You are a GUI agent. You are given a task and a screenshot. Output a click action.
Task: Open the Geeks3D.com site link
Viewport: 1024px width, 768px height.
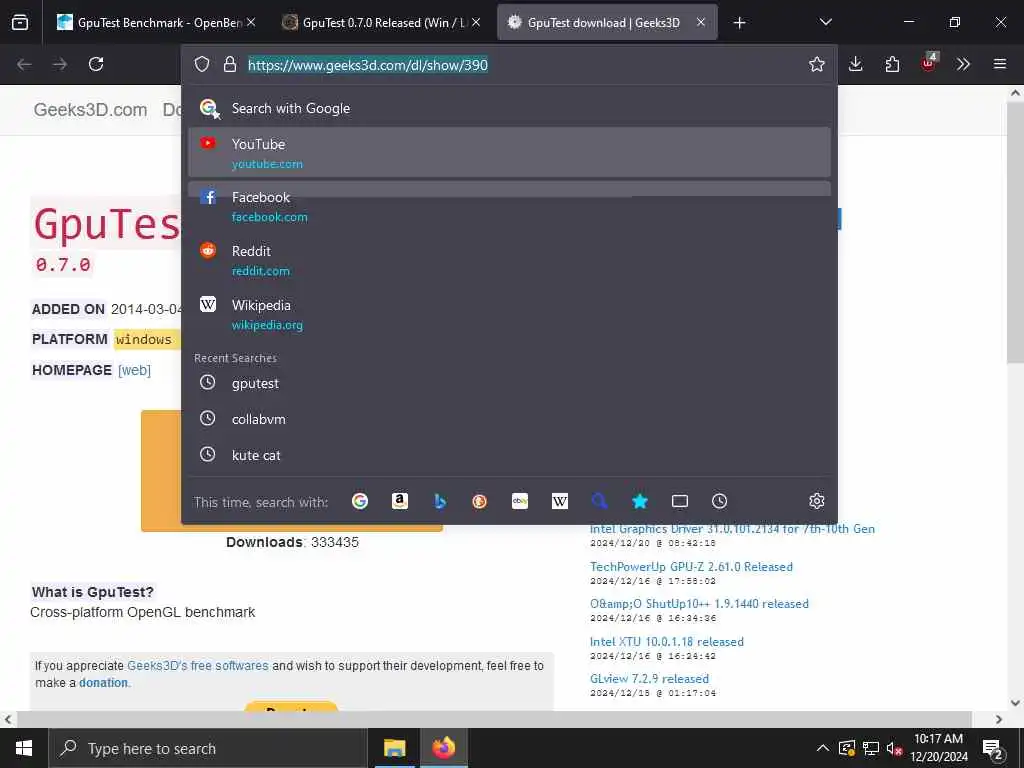(x=90, y=110)
